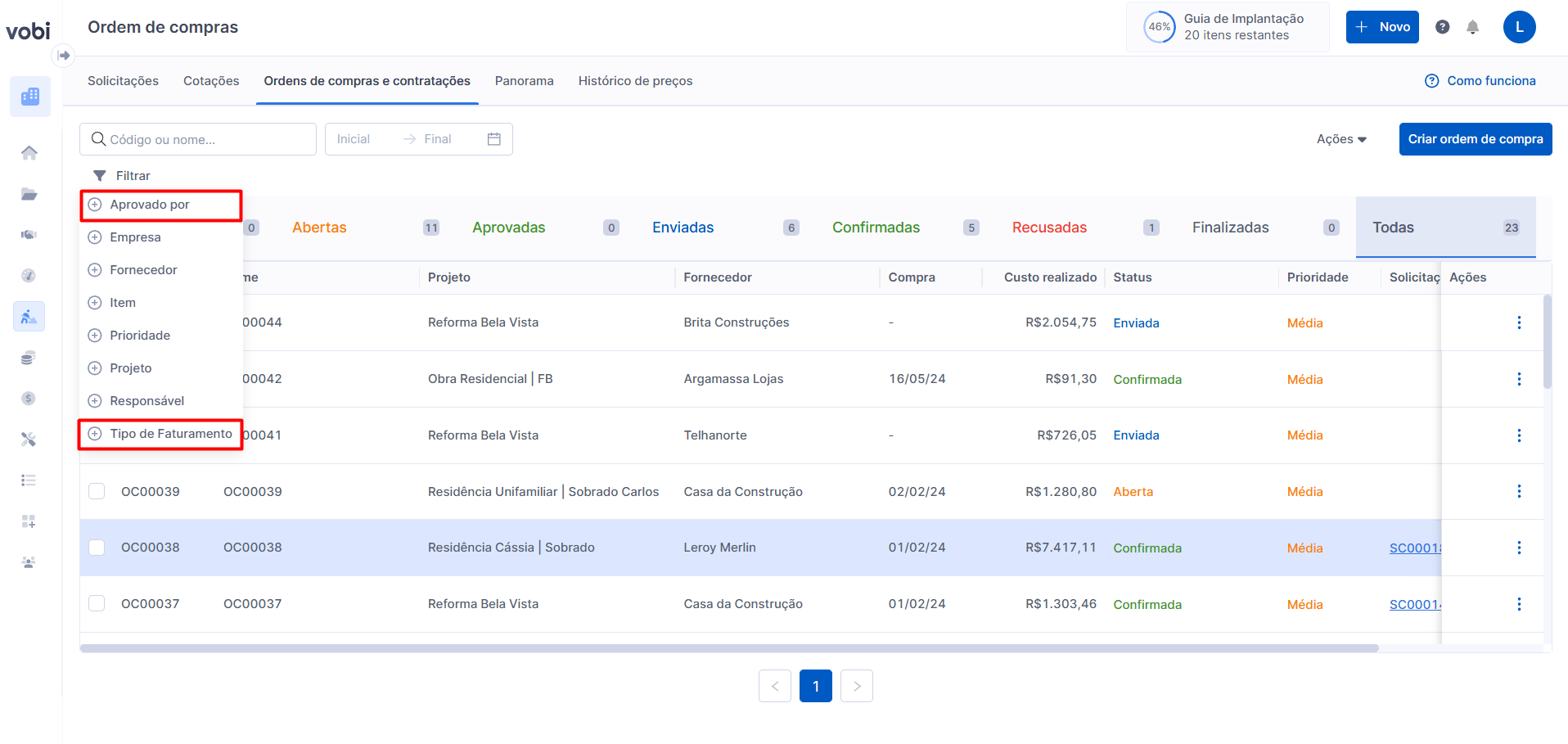Expand the sidebar with arrow toggle
This screenshot has width=1568, height=744.
[x=63, y=56]
